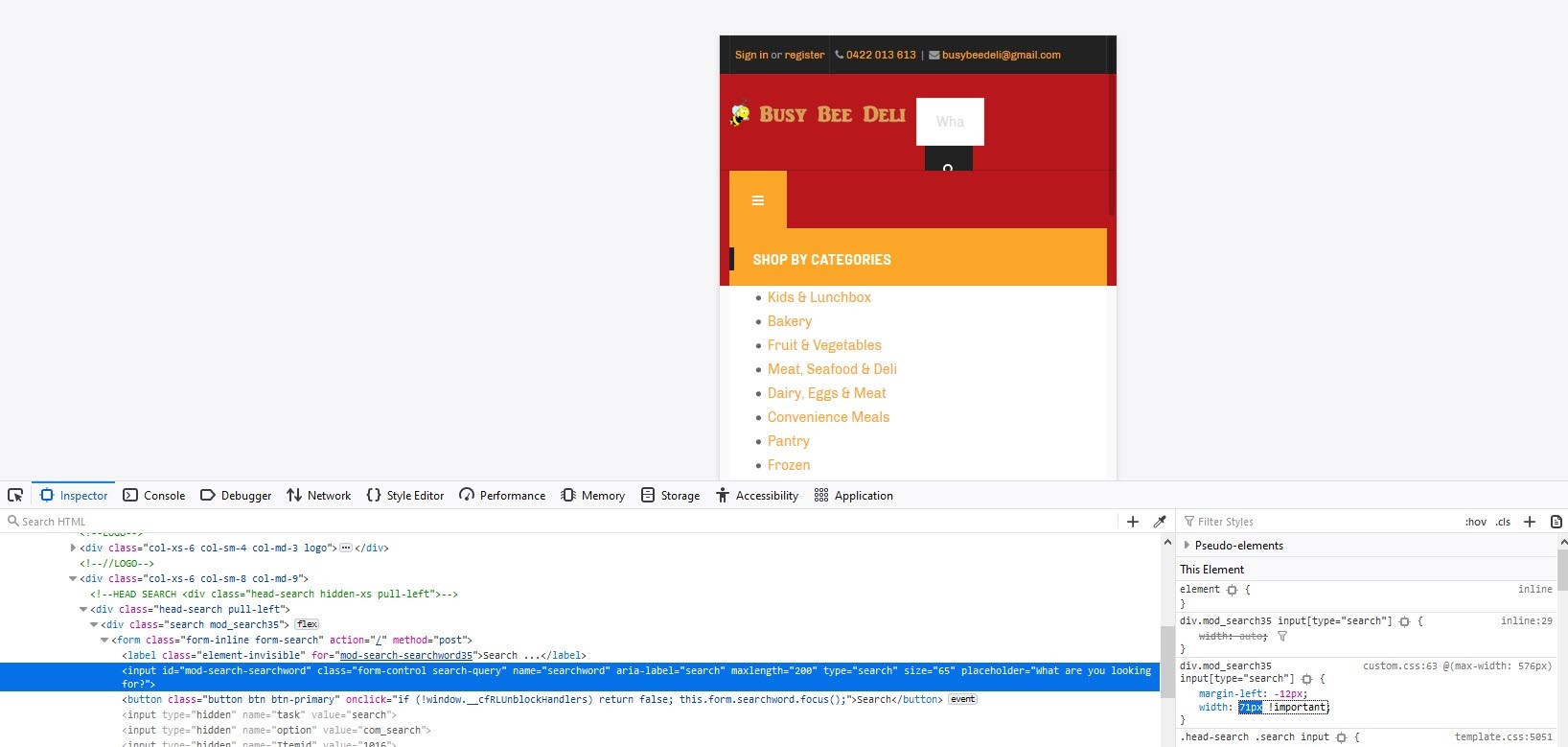This screenshot has width=1568, height=747.
Task: Open the Style Editor tab
Action: click(x=405, y=495)
